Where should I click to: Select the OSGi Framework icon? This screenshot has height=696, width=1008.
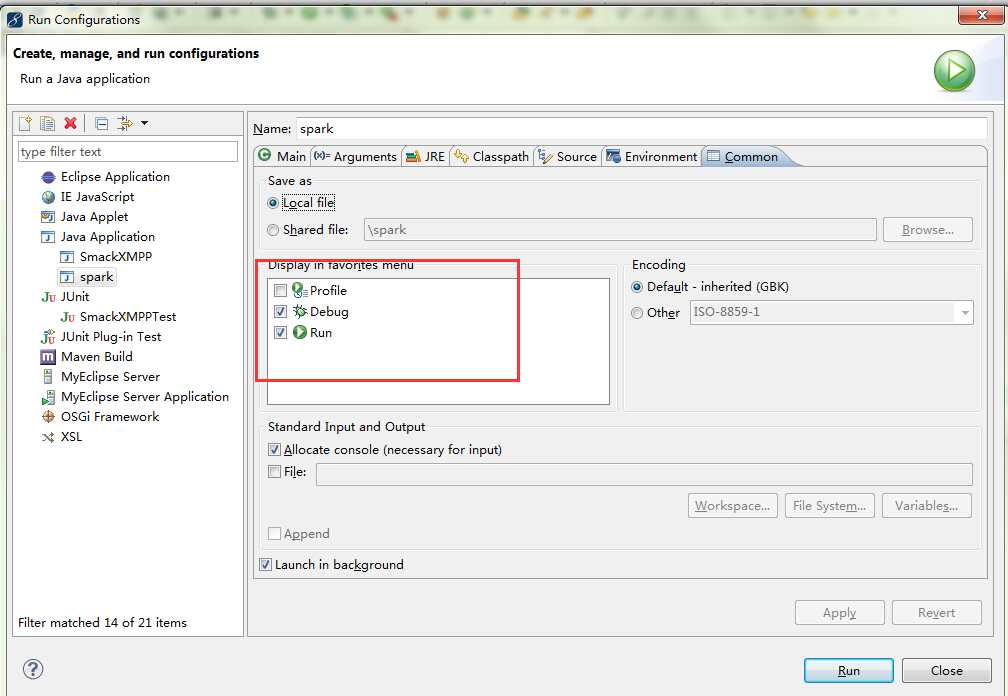click(x=48, y=416)
